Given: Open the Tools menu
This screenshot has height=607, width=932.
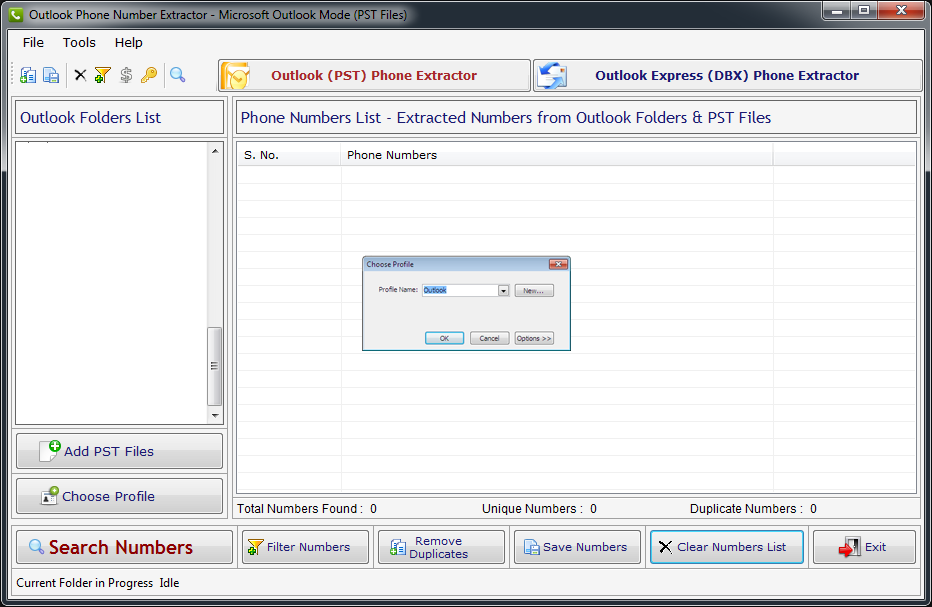Looking at the screenshot, I should (79, 42).
